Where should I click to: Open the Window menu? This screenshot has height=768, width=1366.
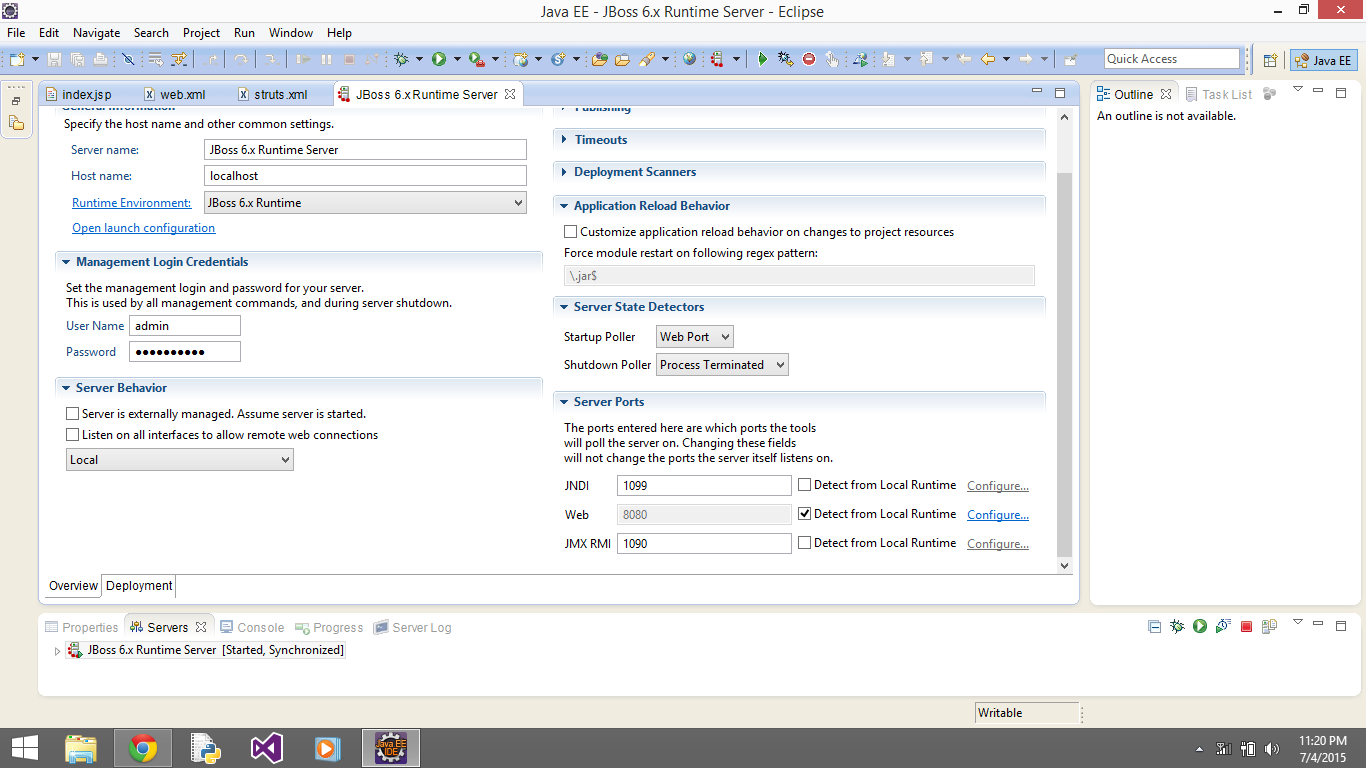(x=291, y=33)
